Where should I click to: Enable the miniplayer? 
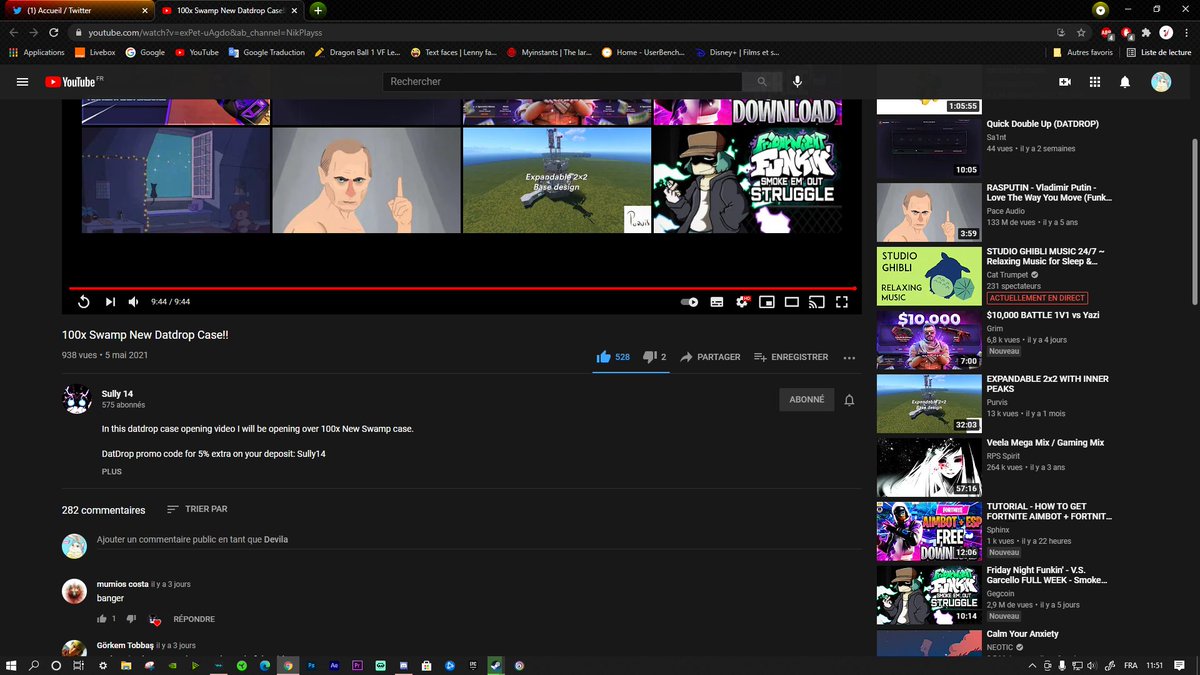coord(767,301)
